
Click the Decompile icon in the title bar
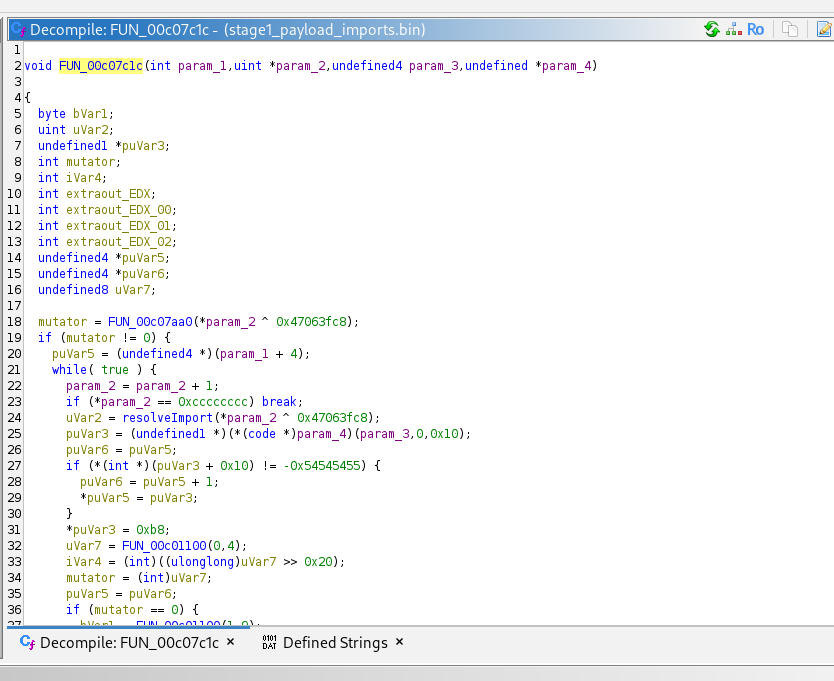pos(19,29)
